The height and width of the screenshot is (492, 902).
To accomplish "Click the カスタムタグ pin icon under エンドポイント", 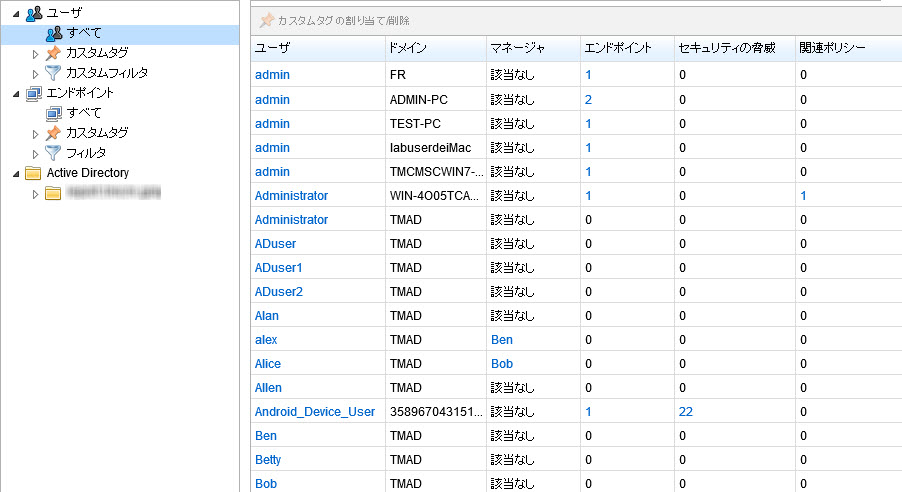I will coord(54,133).
